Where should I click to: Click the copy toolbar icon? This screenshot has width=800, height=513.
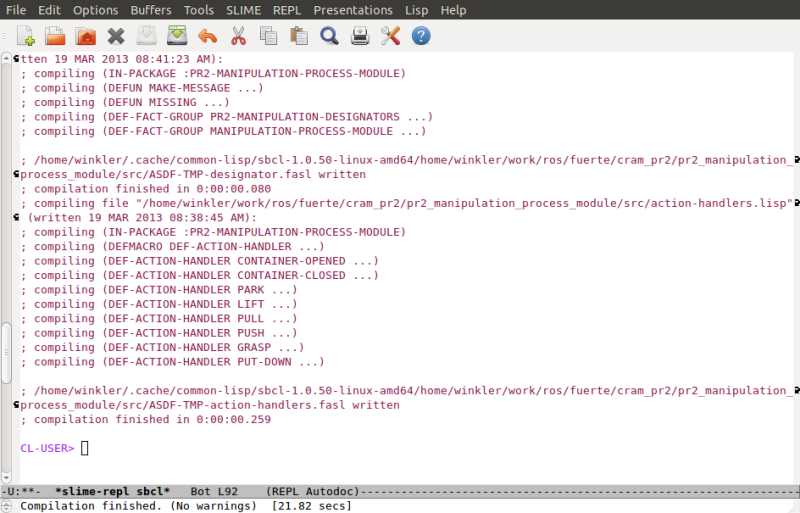tap(268, 37)
